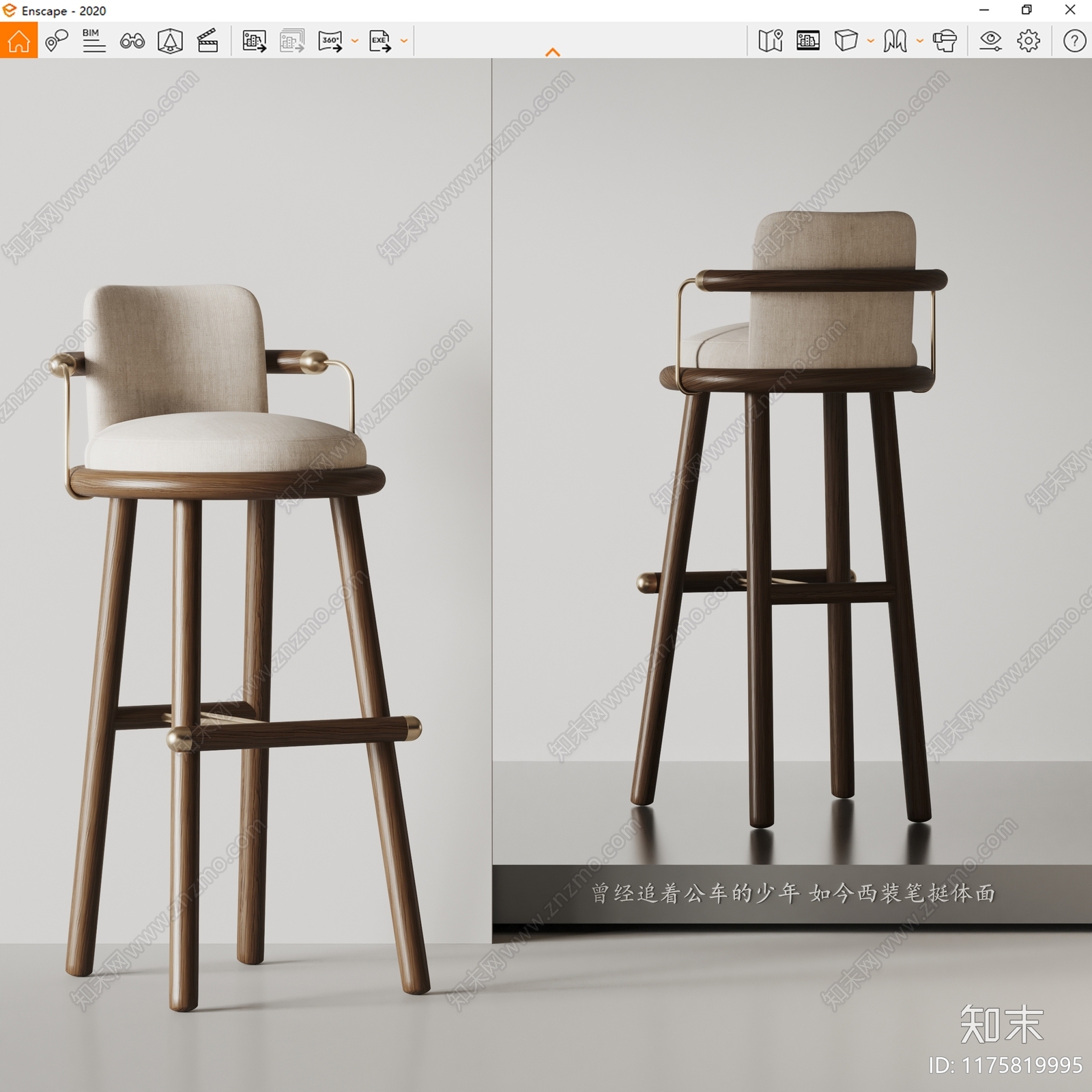Collapse the toolbar with orange chevron

coord(553,52)
